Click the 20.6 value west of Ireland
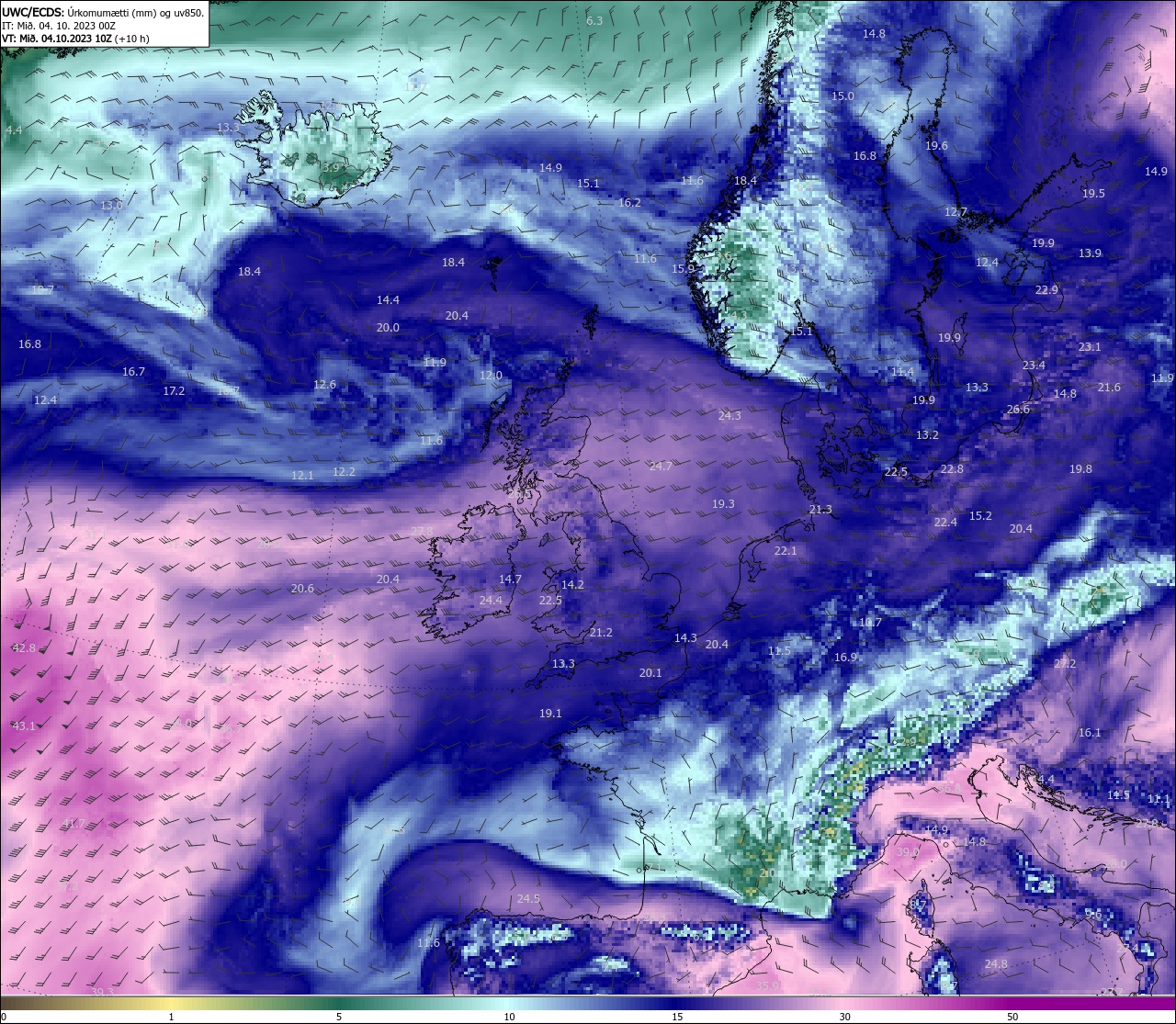1176x1024 pixels. click(x=302, y=588)
